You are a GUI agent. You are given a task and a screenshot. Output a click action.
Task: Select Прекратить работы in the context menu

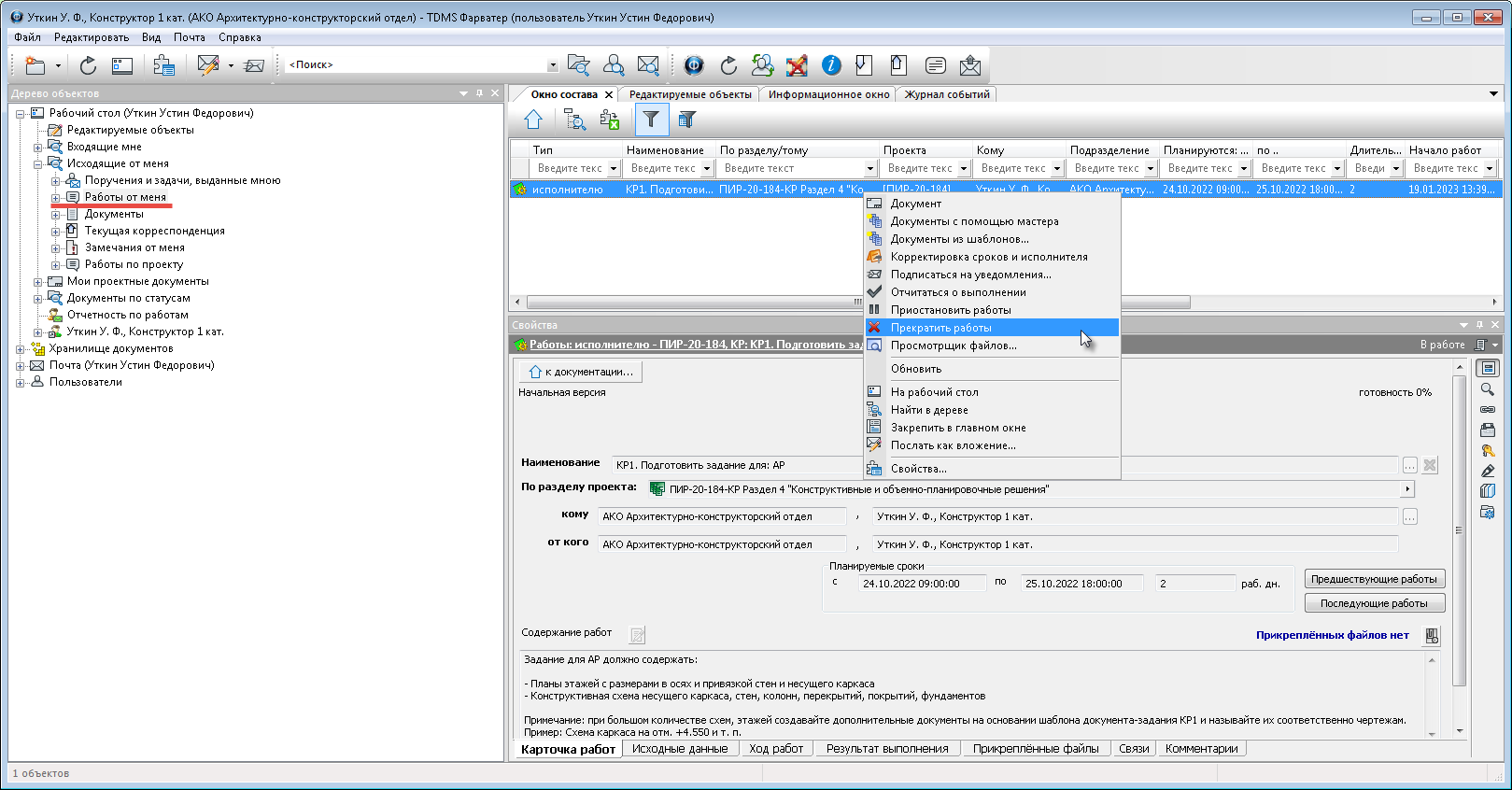(940, 328)
